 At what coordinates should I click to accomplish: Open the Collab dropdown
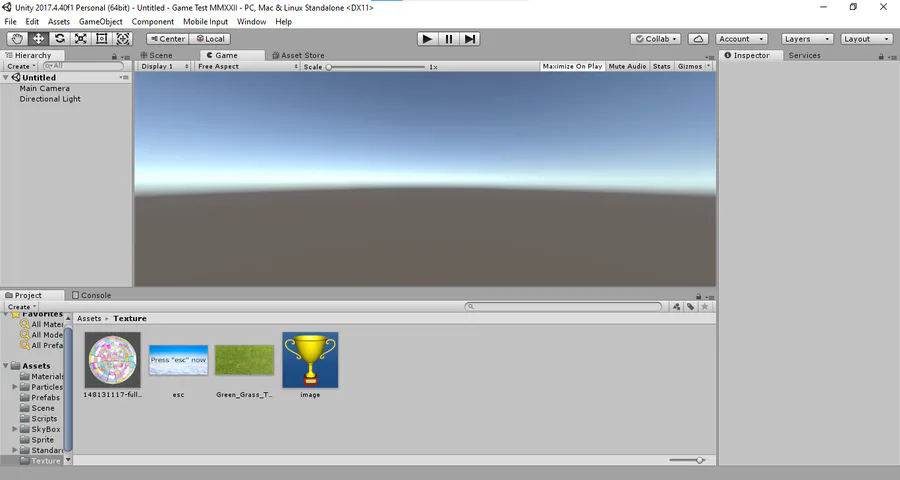655,38
